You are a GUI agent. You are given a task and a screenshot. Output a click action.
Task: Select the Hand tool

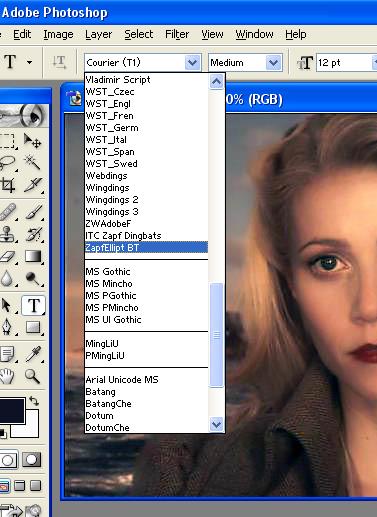pos(7,376)
